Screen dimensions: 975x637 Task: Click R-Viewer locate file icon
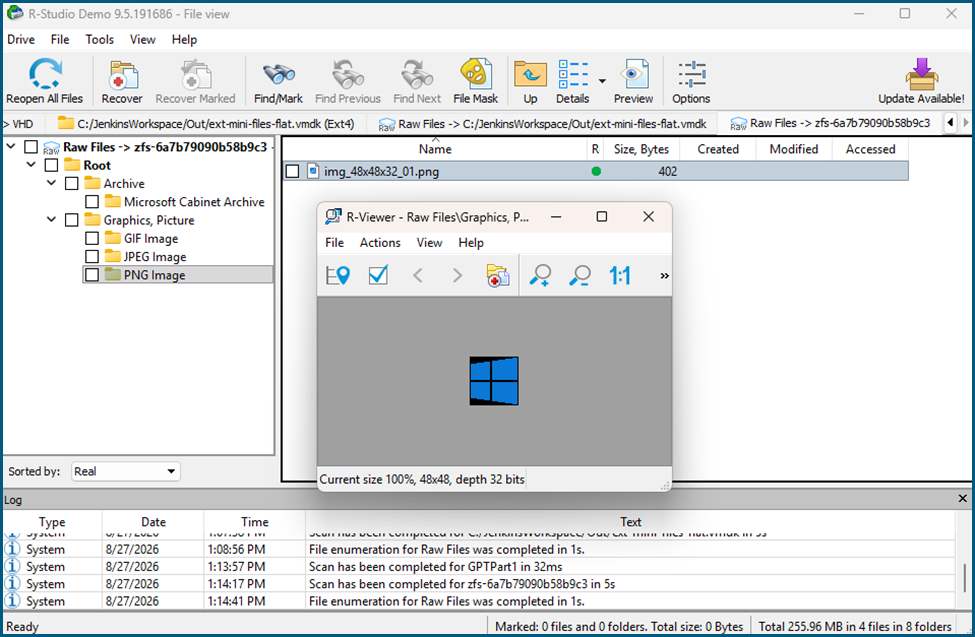pyautogui.click(x=338, y=275)
